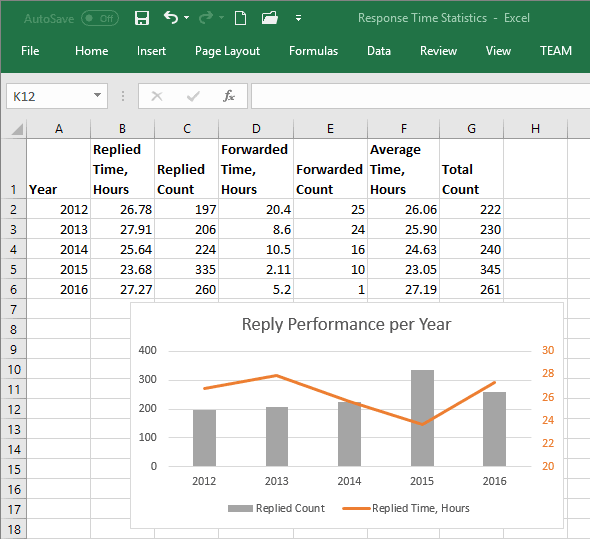Click the 2016 gray bar in chart
Viewport: 590px width, 539px height.
(494, 429)
